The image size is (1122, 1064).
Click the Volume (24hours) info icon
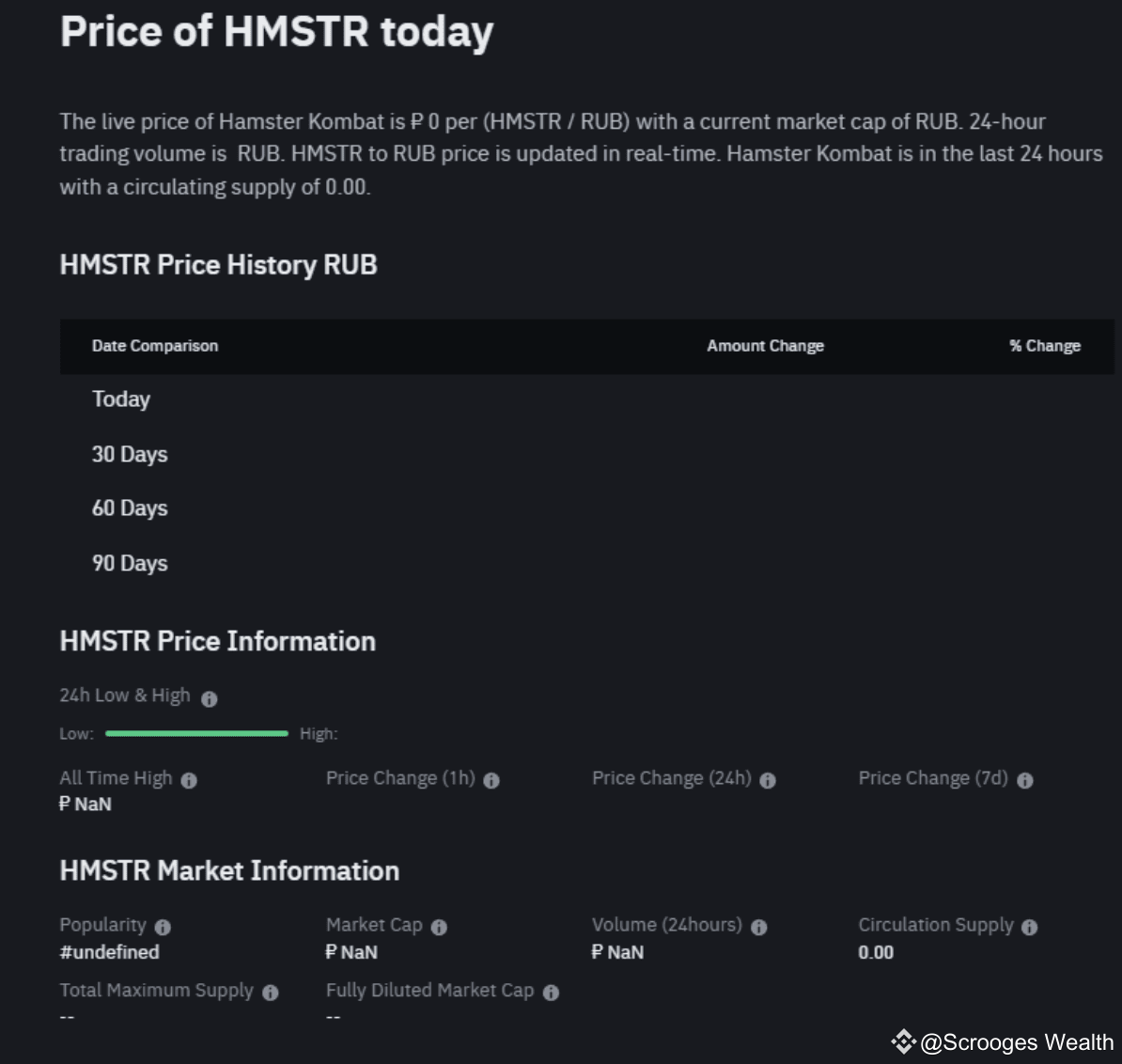[759, 927]
